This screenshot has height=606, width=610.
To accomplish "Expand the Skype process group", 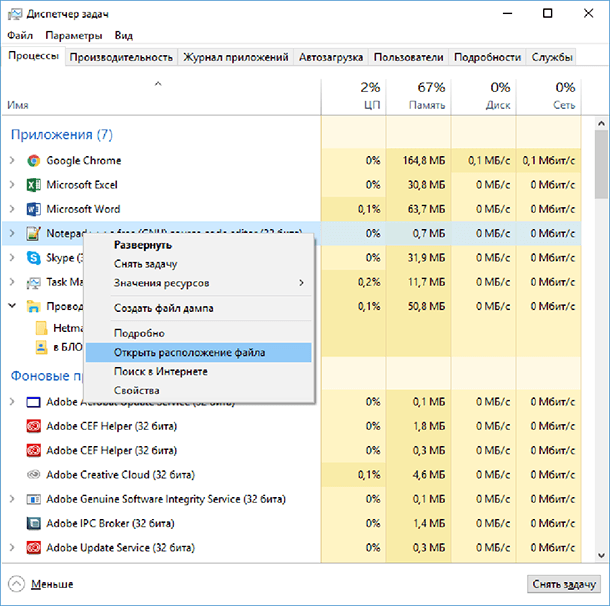I will pos(12,257).
